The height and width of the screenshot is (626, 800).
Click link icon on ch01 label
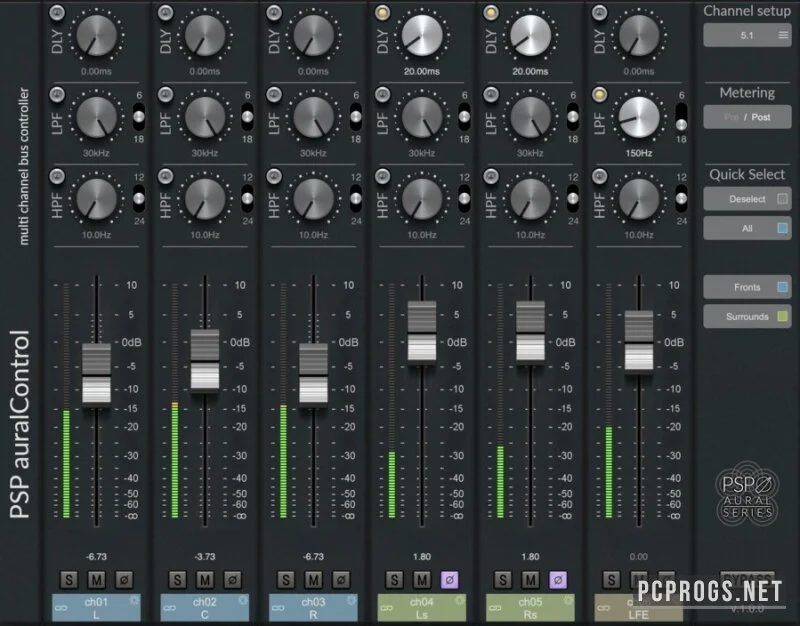coord(61,608)
